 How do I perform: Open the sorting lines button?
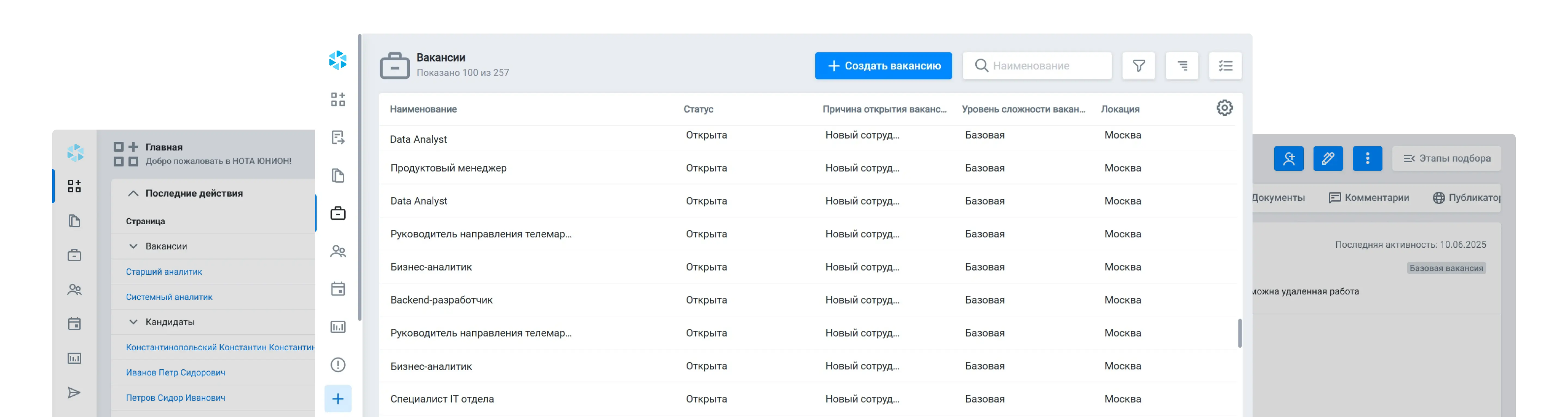click(1182, 66)
